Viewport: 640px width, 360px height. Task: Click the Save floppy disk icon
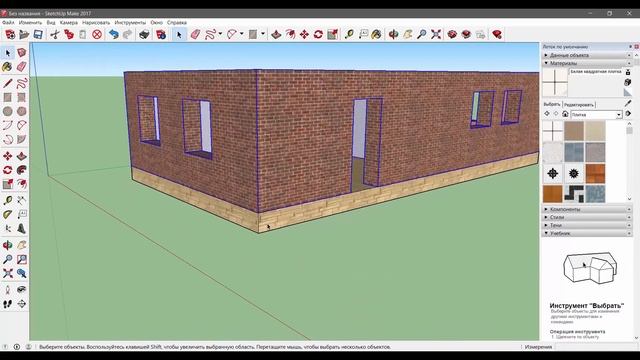(38, 34)
